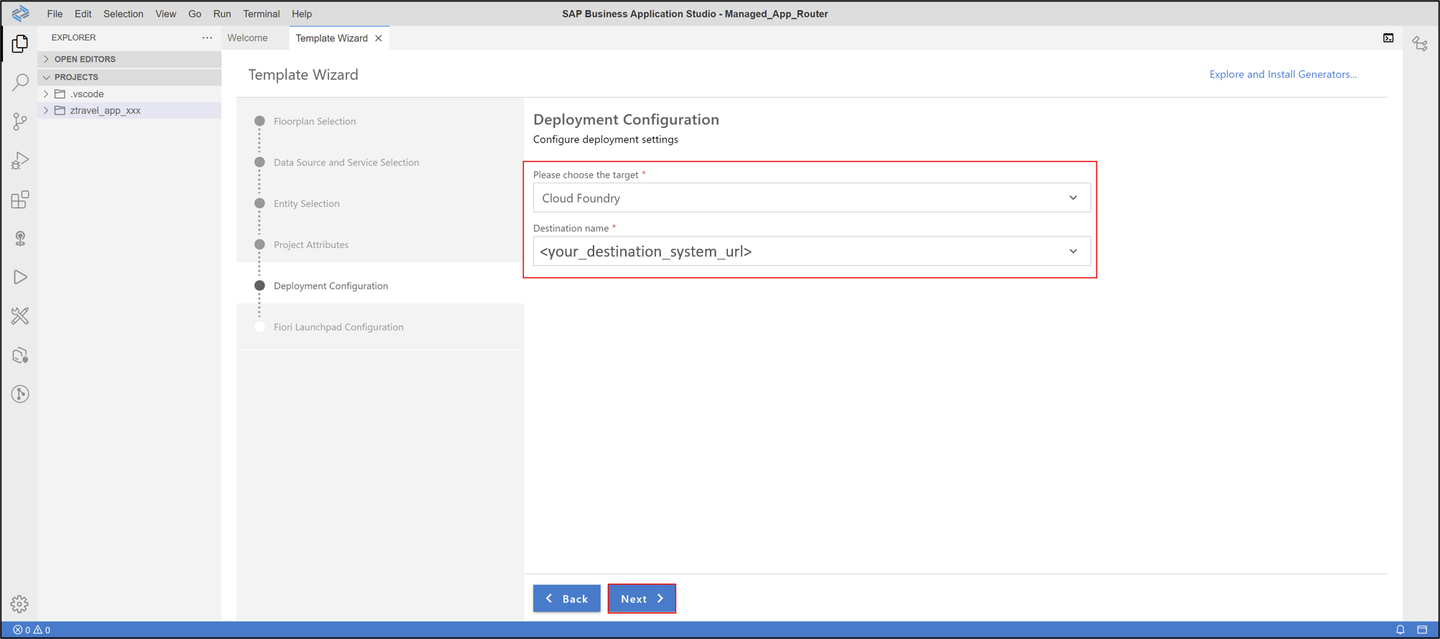Click the Next button
Screen dimensions: 1440x639
pyautogui.click(x=642, y=599)
